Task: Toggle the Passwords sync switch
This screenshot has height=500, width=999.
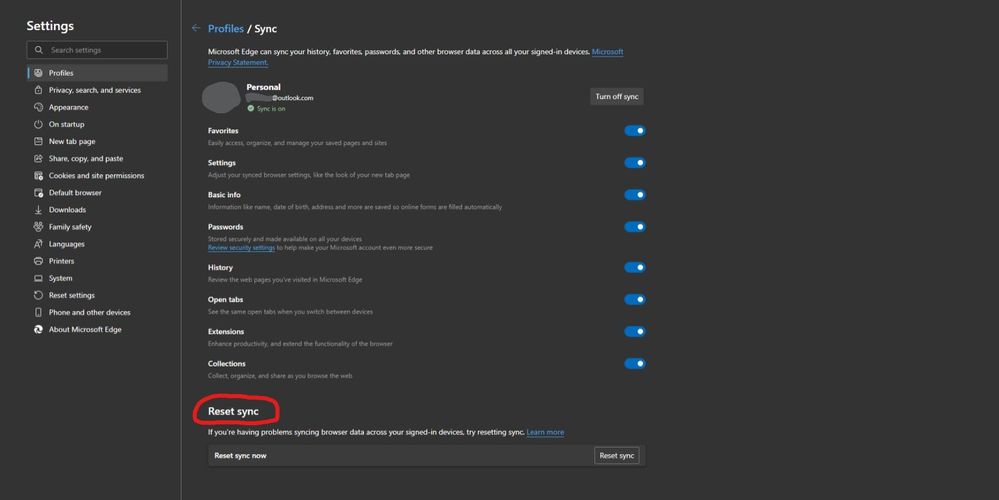Action: pyautogui.click(x=635, y=227)
